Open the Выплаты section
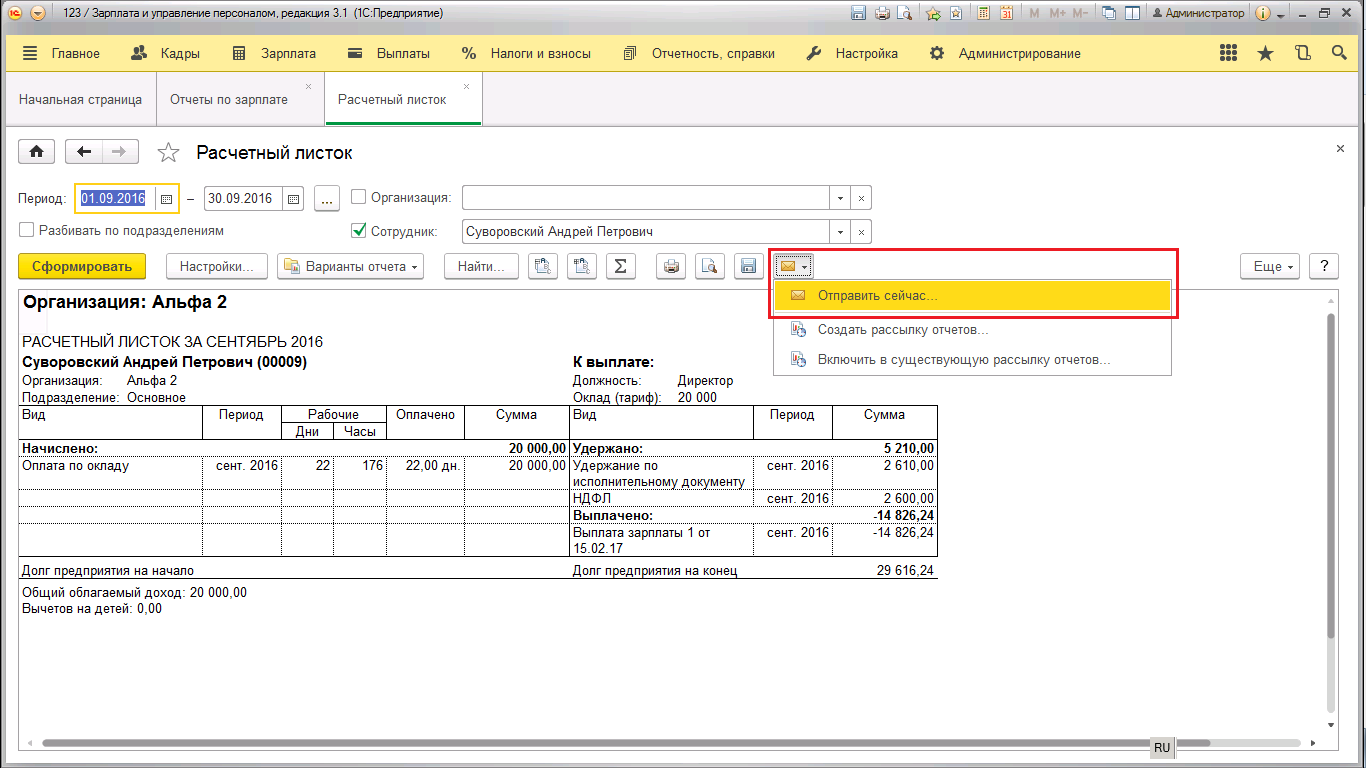 [x=389, y=53]
